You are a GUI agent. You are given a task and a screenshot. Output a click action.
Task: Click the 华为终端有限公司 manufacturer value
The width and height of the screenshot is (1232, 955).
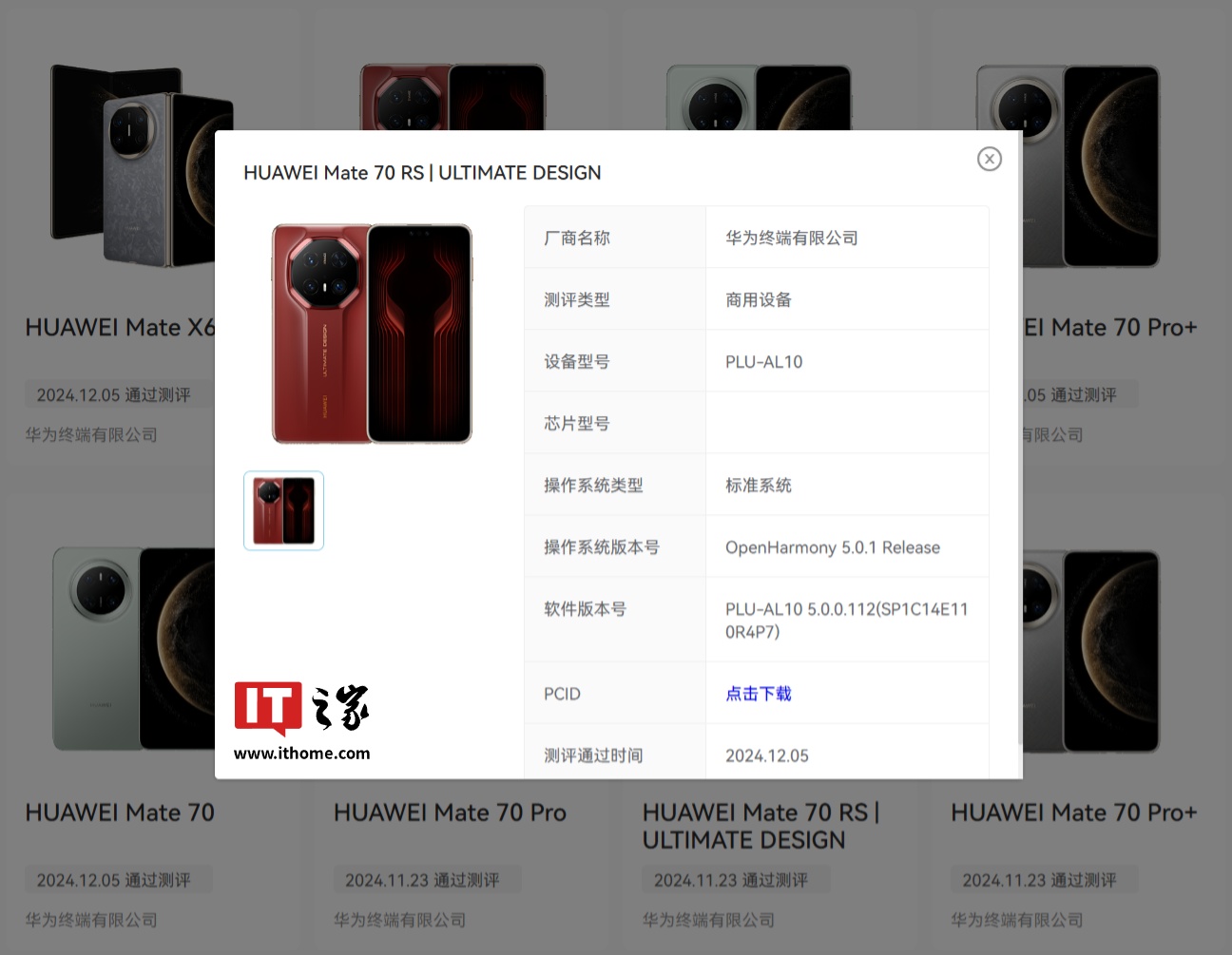pos(792,238)
